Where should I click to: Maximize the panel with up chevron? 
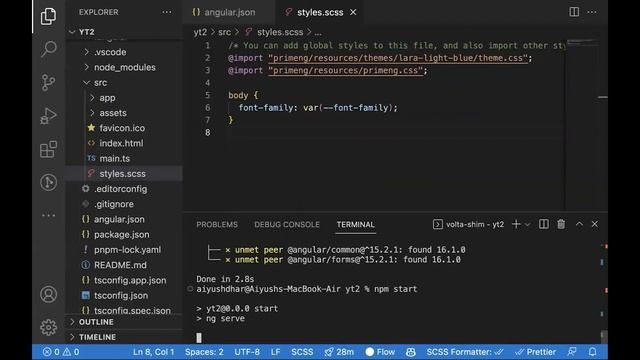click(x=579, y=224)
